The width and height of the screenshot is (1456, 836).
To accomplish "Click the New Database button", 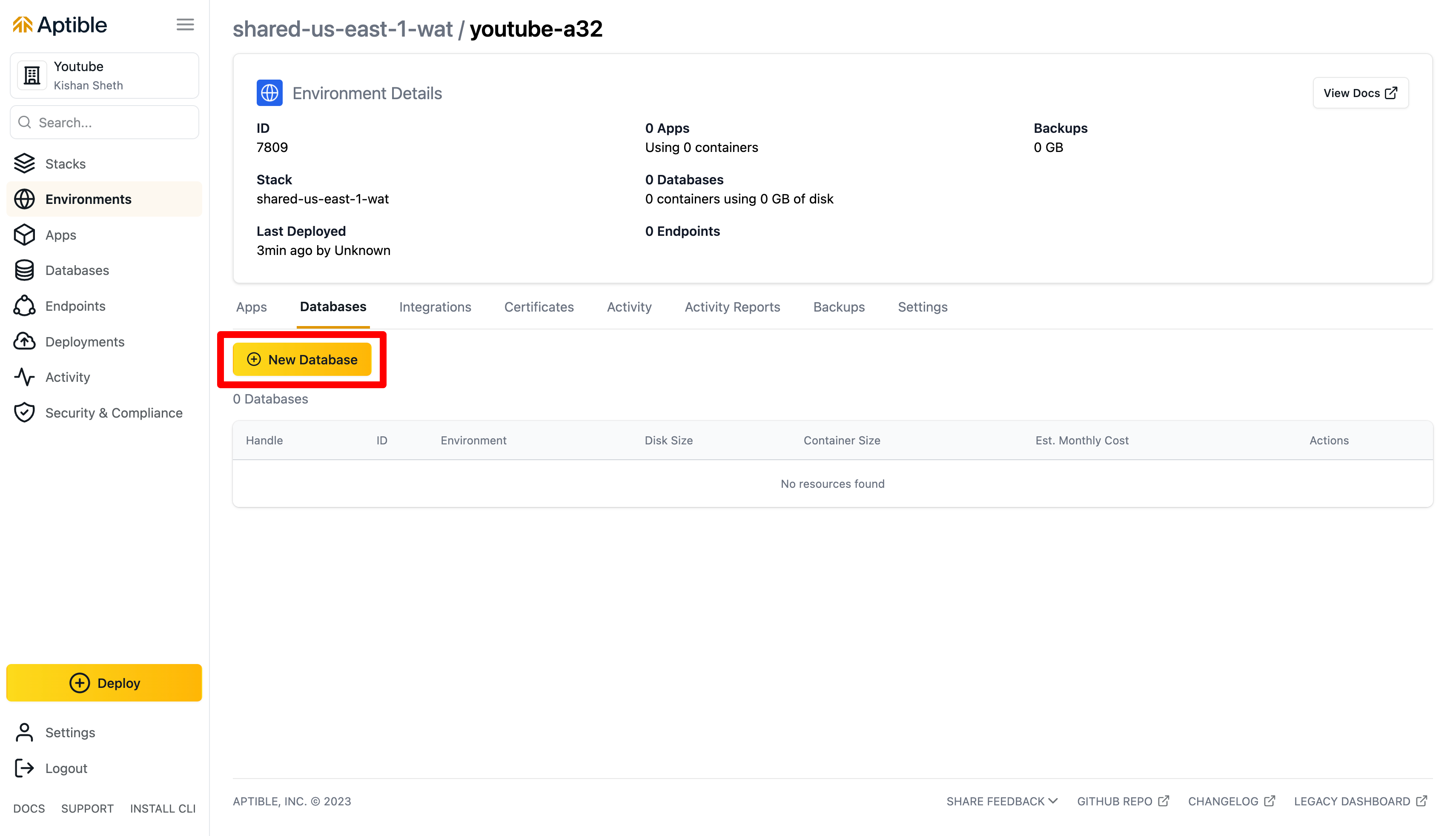I will (x=302, y=359).
